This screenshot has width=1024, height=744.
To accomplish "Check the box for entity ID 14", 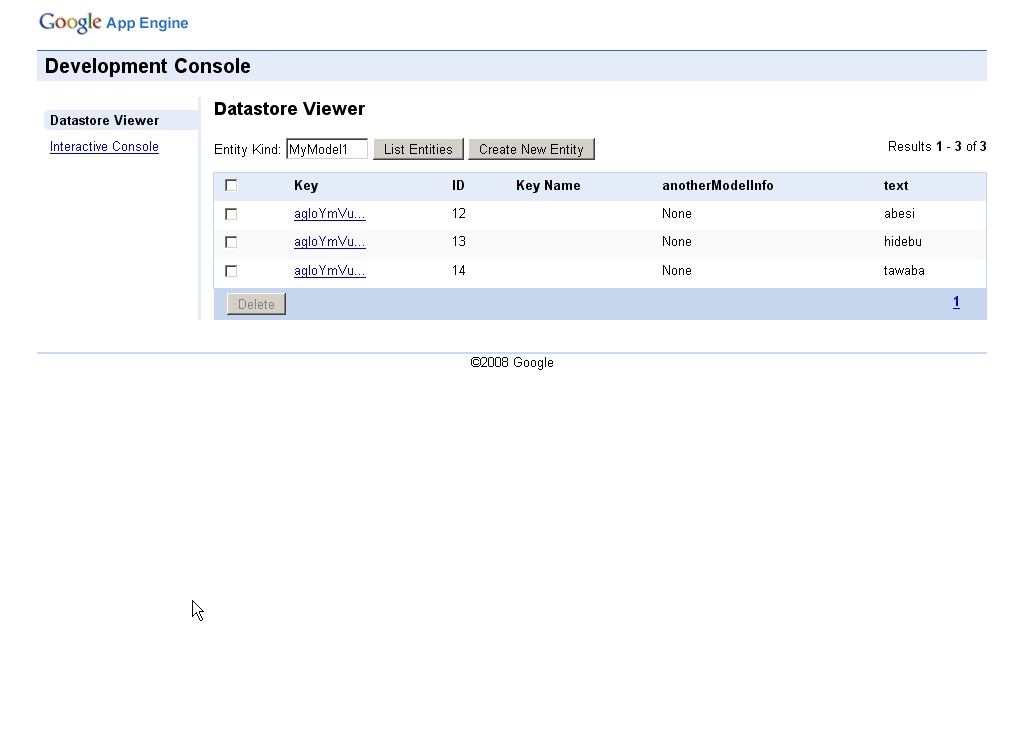I will click(x=231, y=271).
